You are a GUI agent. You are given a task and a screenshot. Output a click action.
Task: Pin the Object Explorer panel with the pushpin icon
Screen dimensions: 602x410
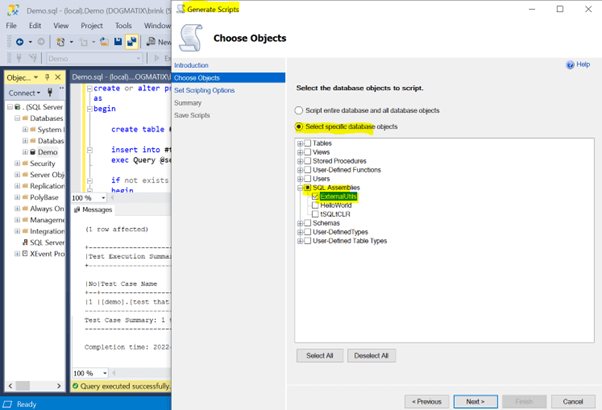47,77
